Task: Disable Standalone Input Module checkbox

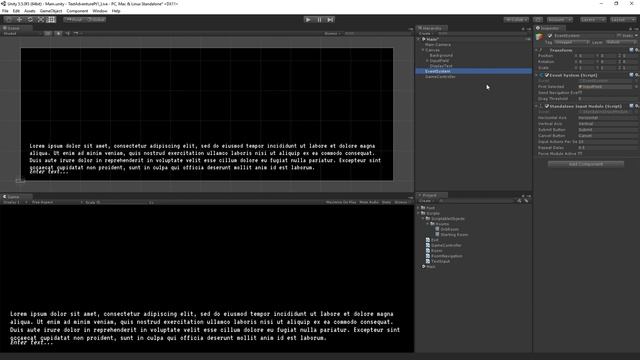Action: tap(547, 106)
